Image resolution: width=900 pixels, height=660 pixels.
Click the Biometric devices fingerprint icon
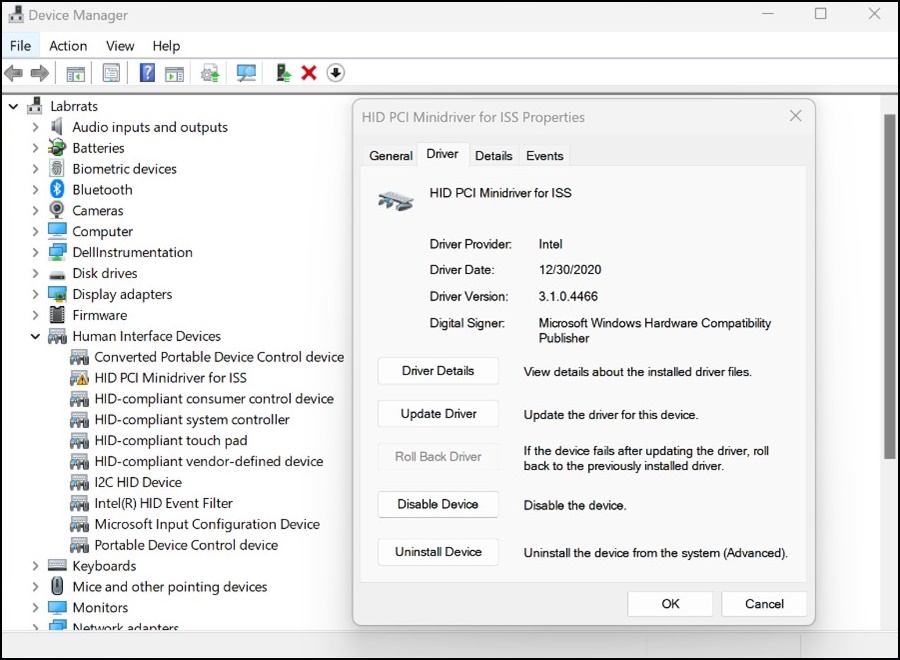point(57,169)
